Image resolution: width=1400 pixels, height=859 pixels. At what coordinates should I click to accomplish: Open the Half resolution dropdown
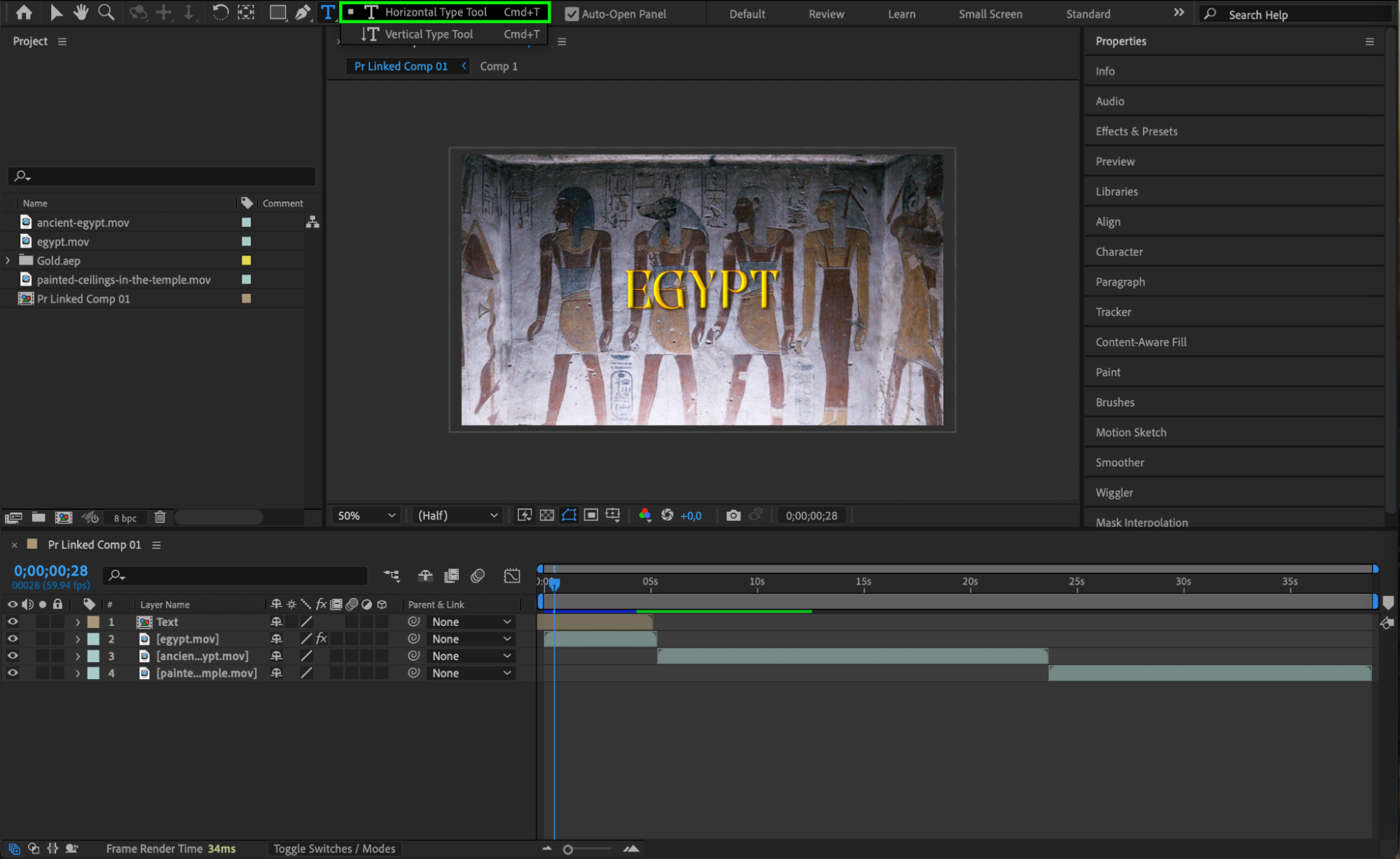coord(457,515)
